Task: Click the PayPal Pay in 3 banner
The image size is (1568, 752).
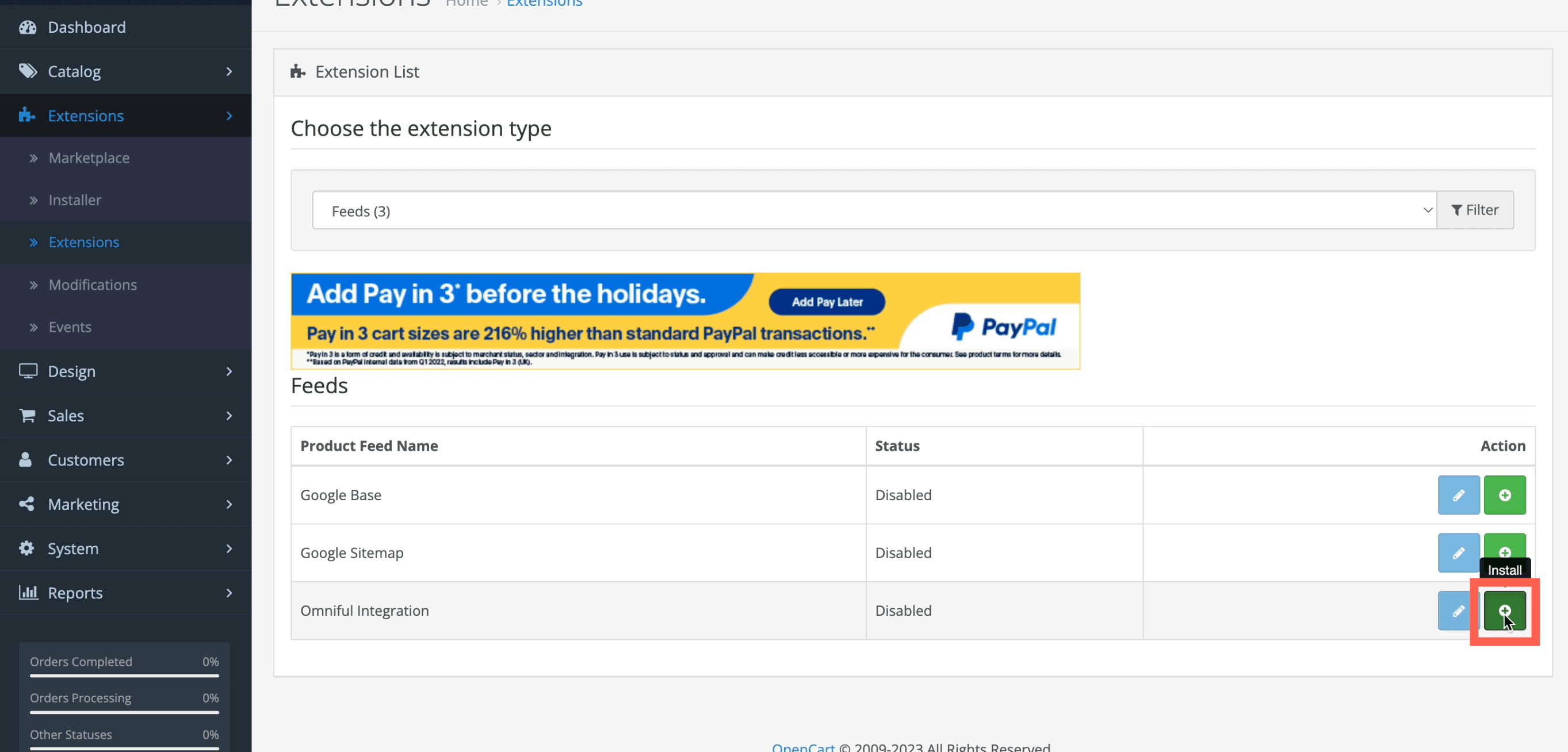Action: pyautogui.click(x=685, y=321)
